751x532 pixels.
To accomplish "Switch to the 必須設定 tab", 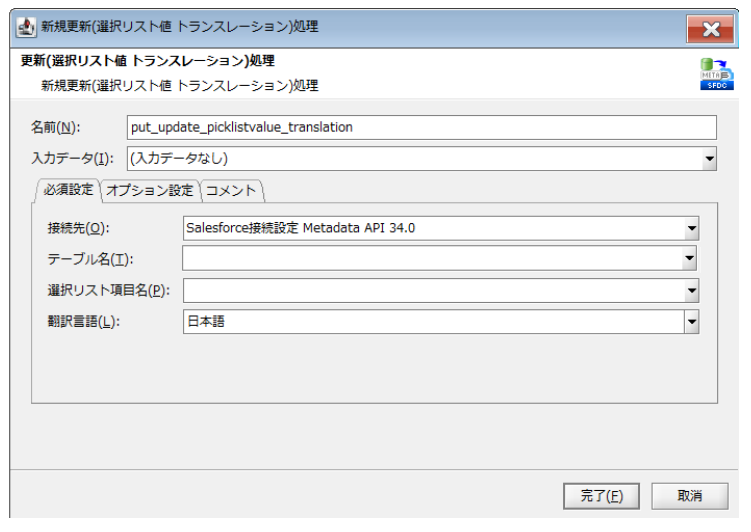I will (x=68, y=190).
